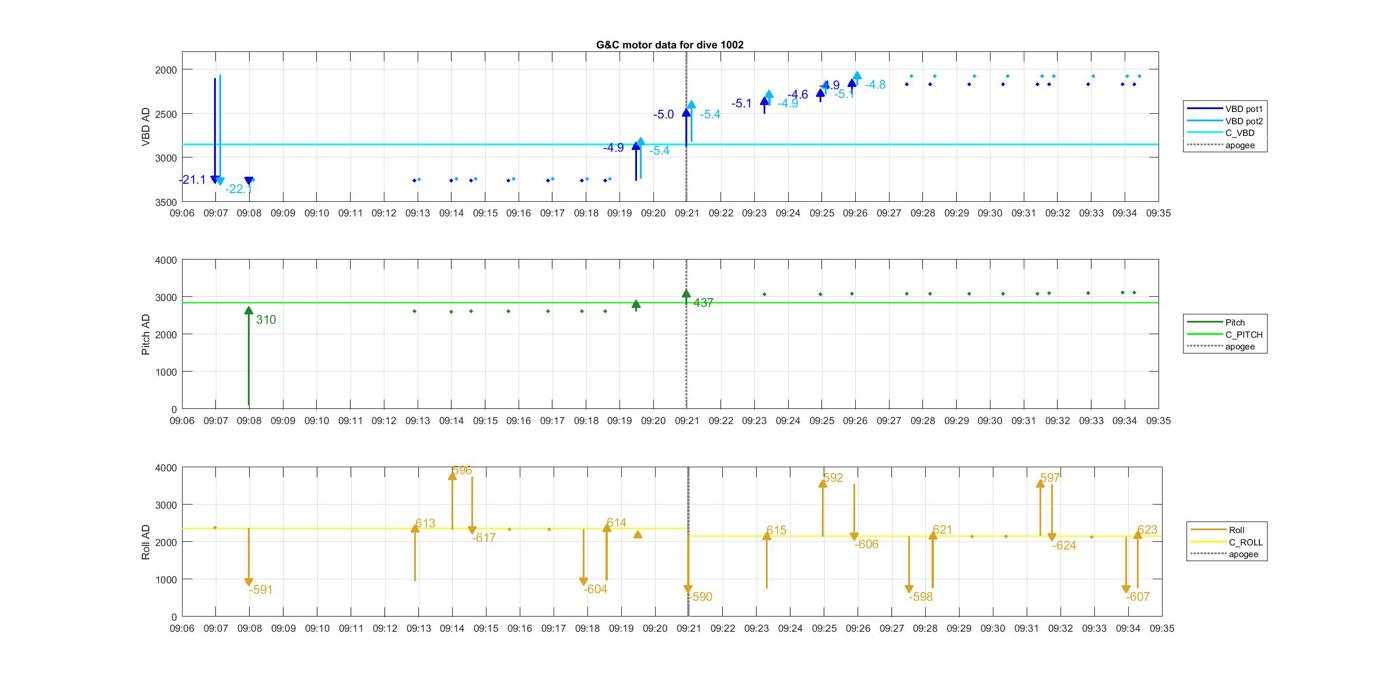
Task: Click the "592" roll data label
Action: pos(834,478)
